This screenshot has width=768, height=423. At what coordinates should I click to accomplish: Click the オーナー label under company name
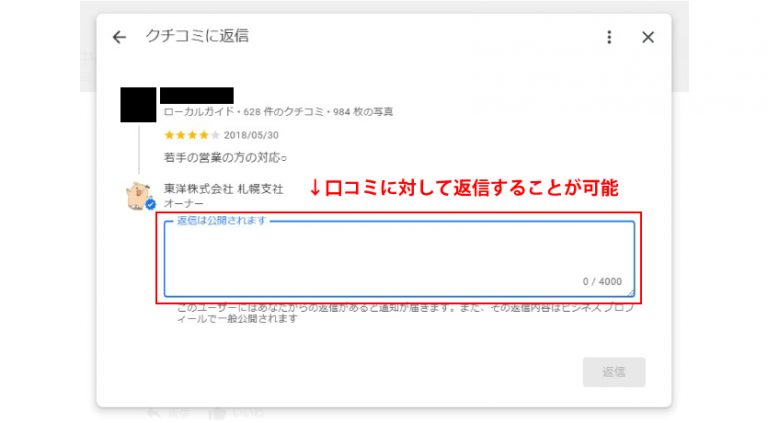[184, 203]
